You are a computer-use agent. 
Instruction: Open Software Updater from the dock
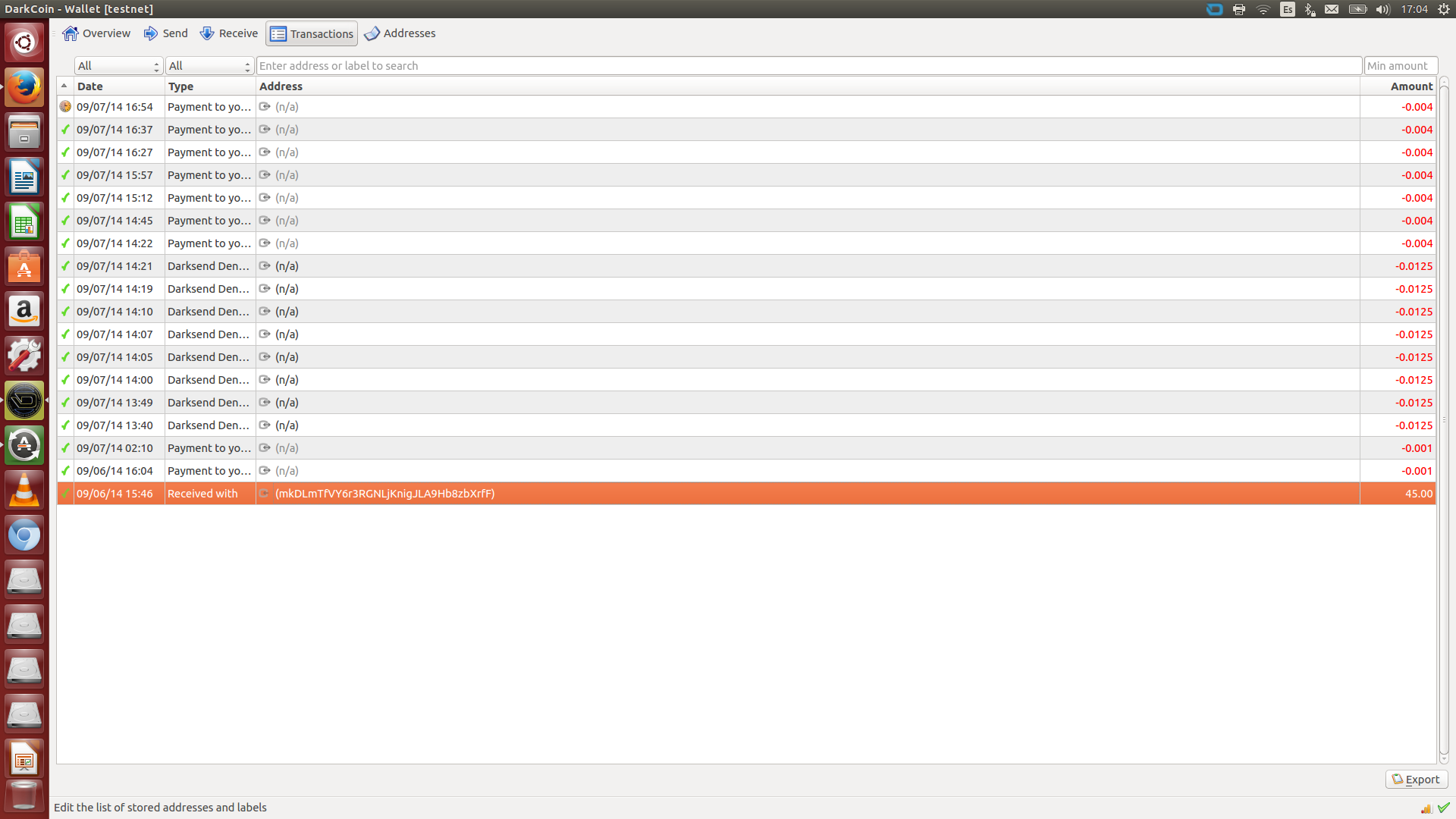pos(24,445)
